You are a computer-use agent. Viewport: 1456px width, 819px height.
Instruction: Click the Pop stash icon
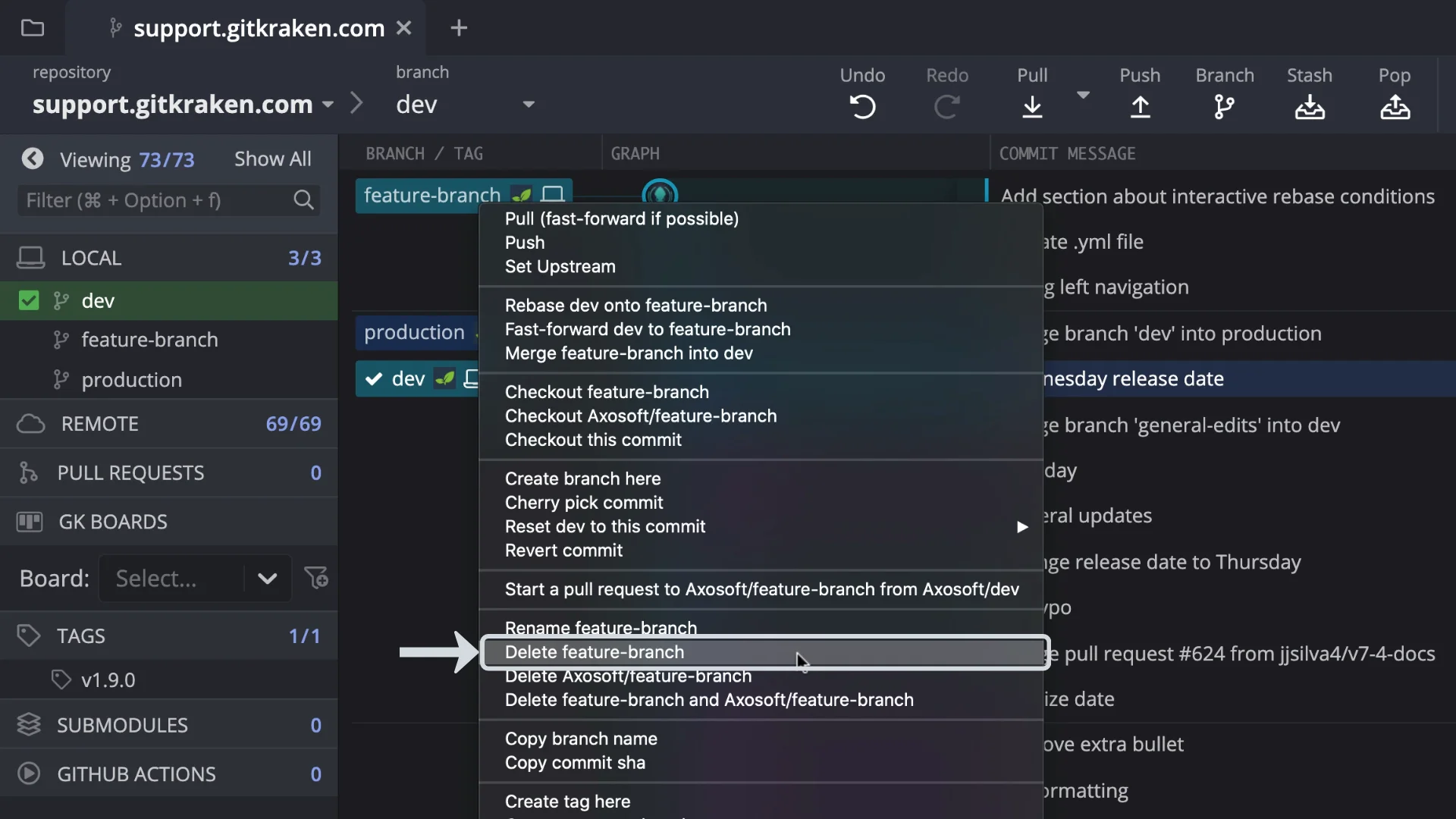click(1395, 107)
